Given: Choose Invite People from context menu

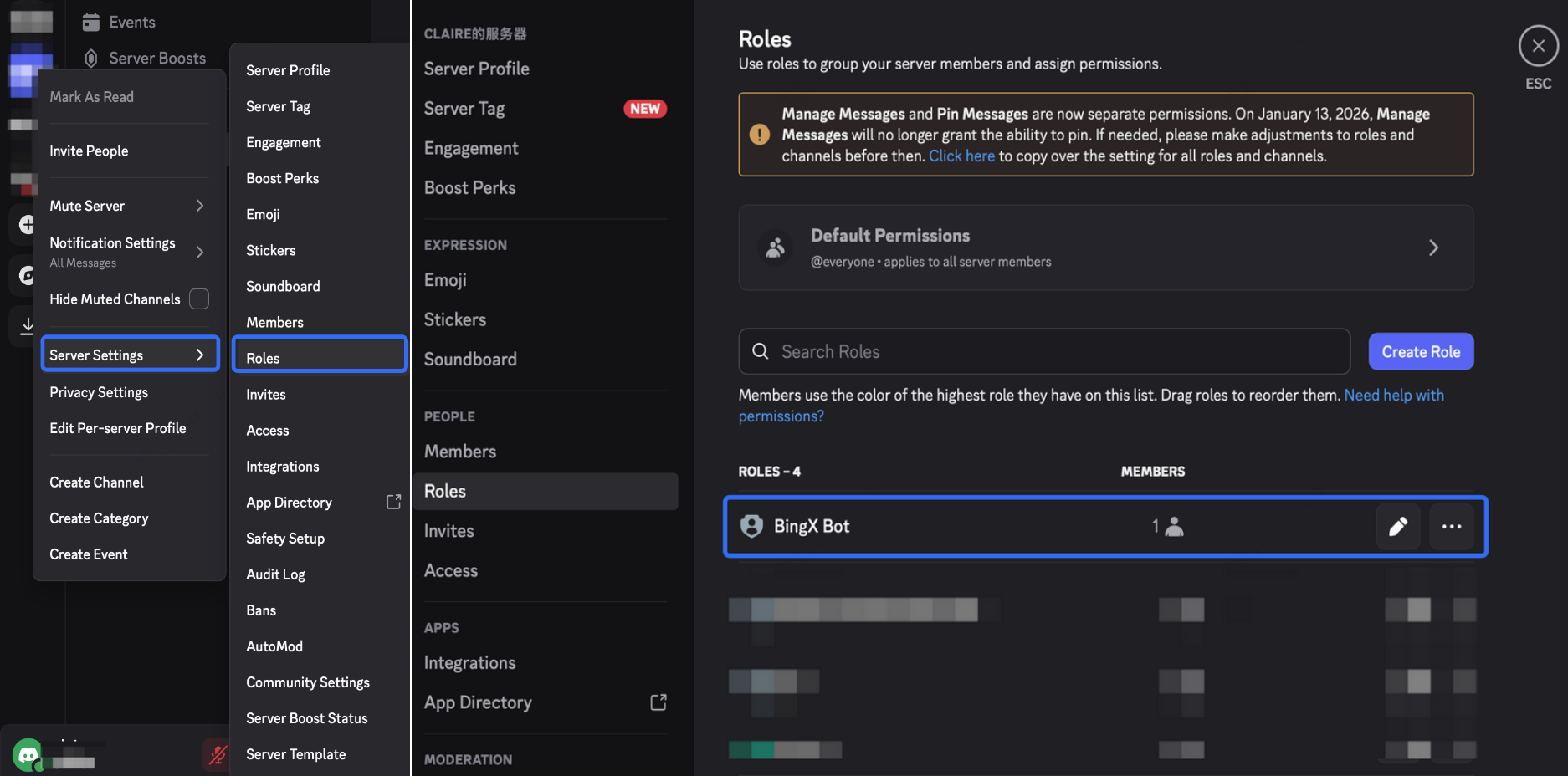Looking at the screenshot, I should pyautogui.click(x=89, y=151).
